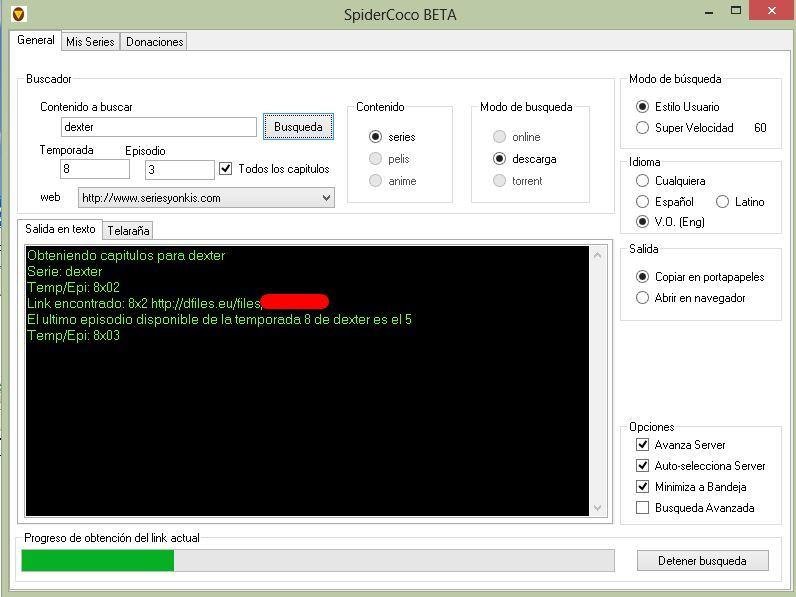
Task: Click the 'Serie: dexter' output line
Action: point(64,271)
